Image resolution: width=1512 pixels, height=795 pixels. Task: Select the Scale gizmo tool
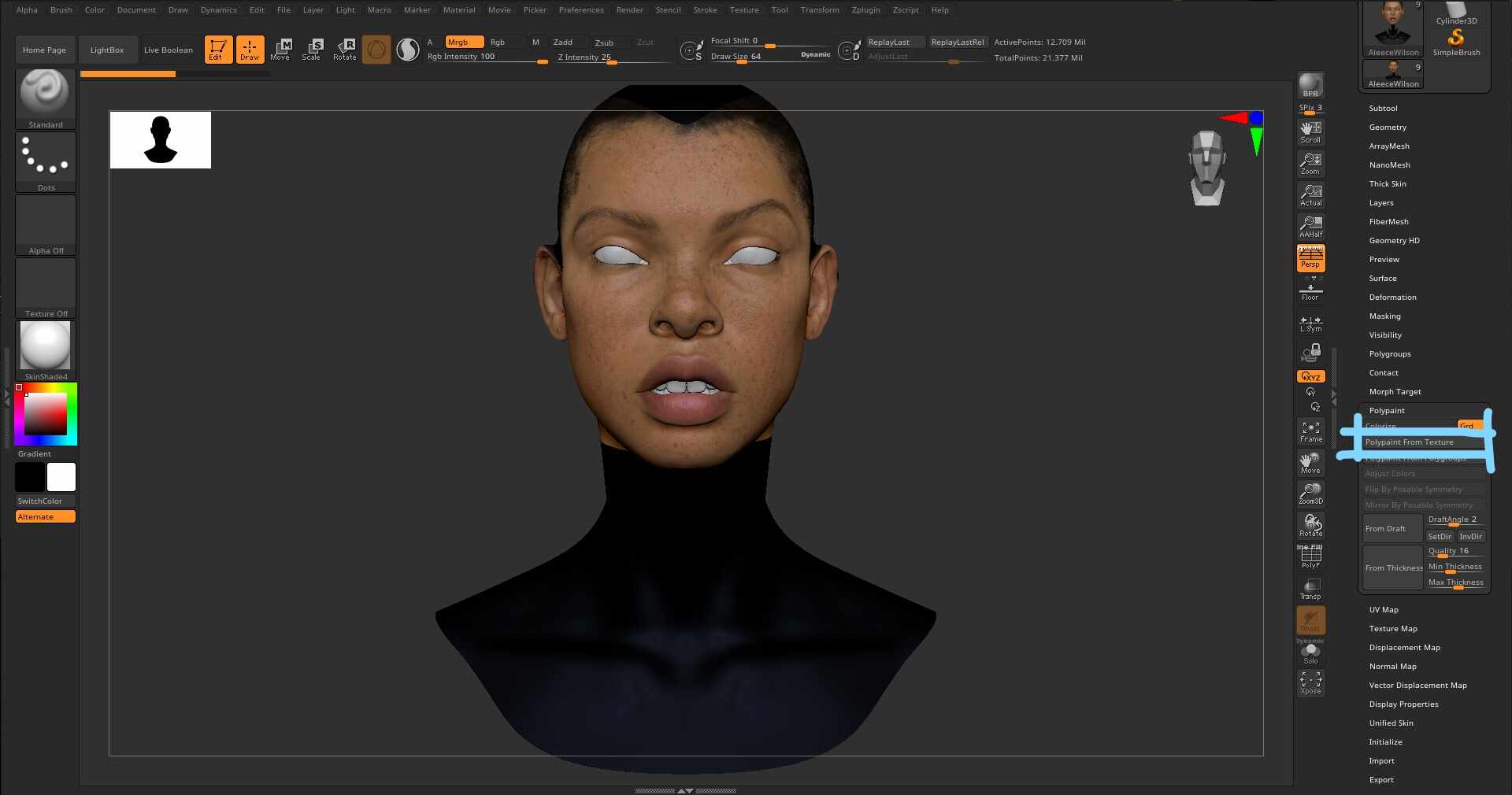pos(313,50)
